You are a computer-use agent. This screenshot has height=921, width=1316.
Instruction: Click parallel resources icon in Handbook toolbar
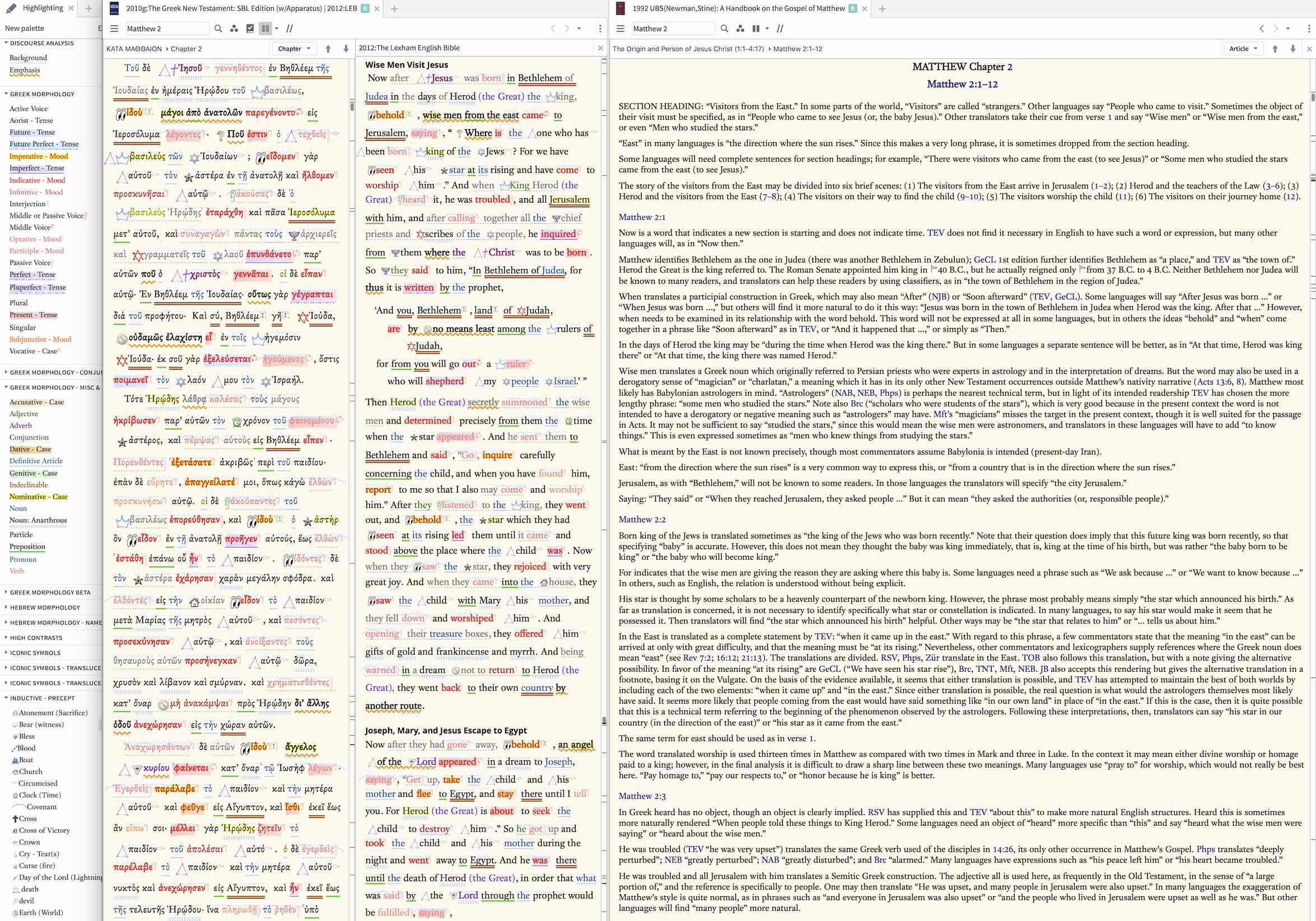[780, 28]
